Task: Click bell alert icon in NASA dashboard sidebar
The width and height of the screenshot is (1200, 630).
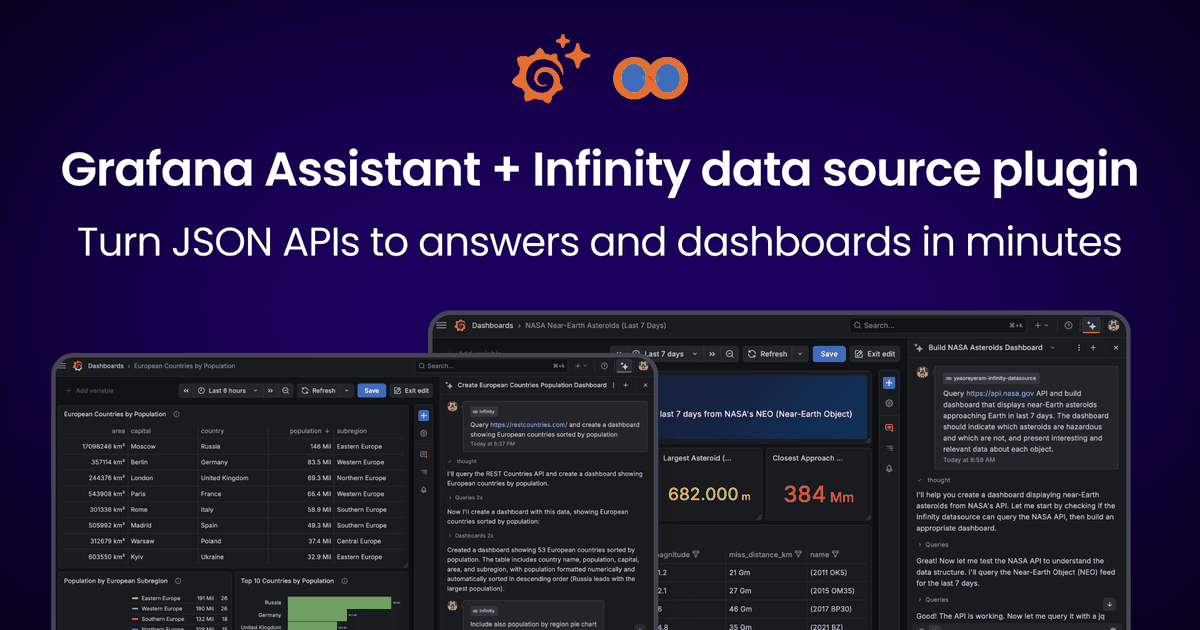Action: pyautogui.click(x=889, y=469)
